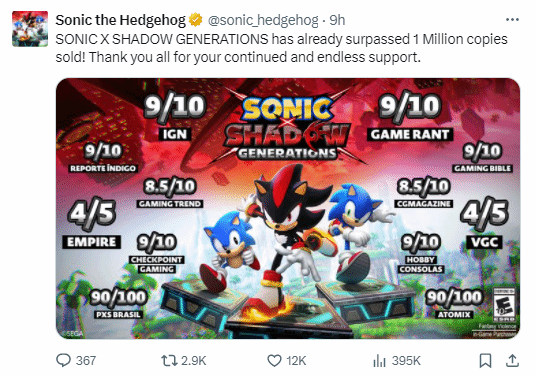The image size is (536, 377).
Task: Share the post via upload icon
Action: click(x=512, y=361)
